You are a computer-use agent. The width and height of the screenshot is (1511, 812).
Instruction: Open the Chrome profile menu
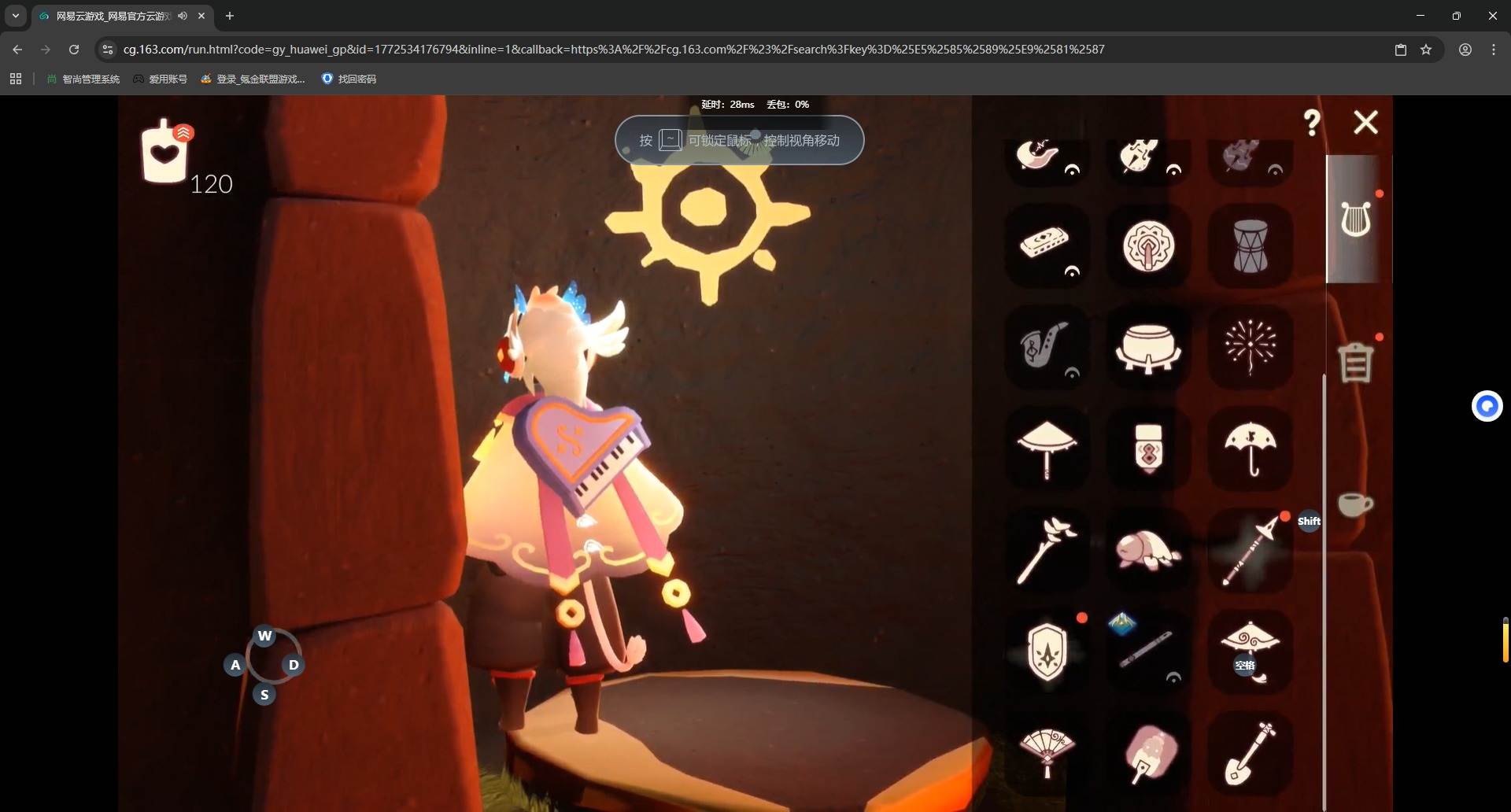click(1465, 50)
